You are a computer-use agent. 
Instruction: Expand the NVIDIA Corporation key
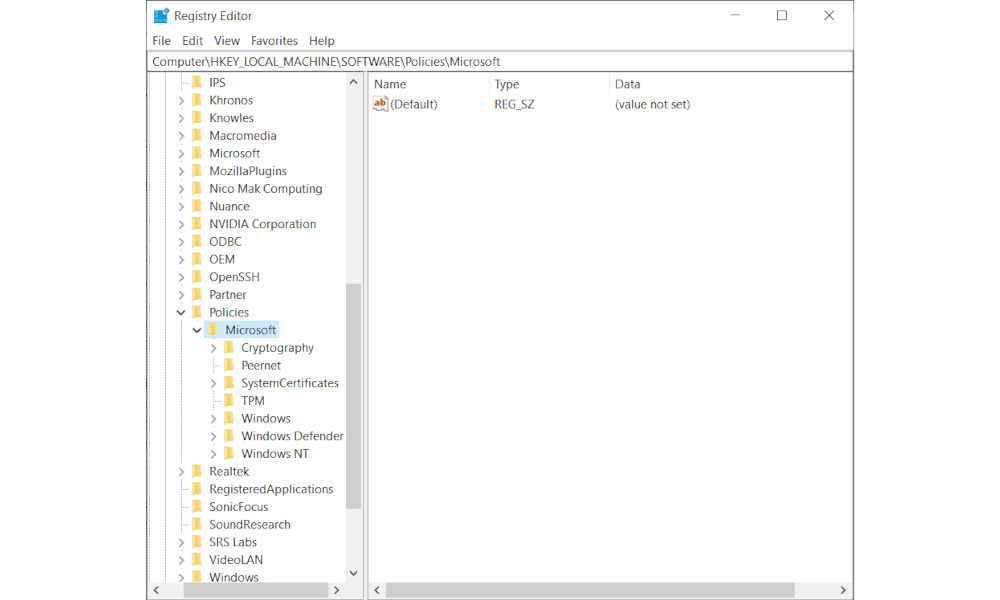(181, 224)
